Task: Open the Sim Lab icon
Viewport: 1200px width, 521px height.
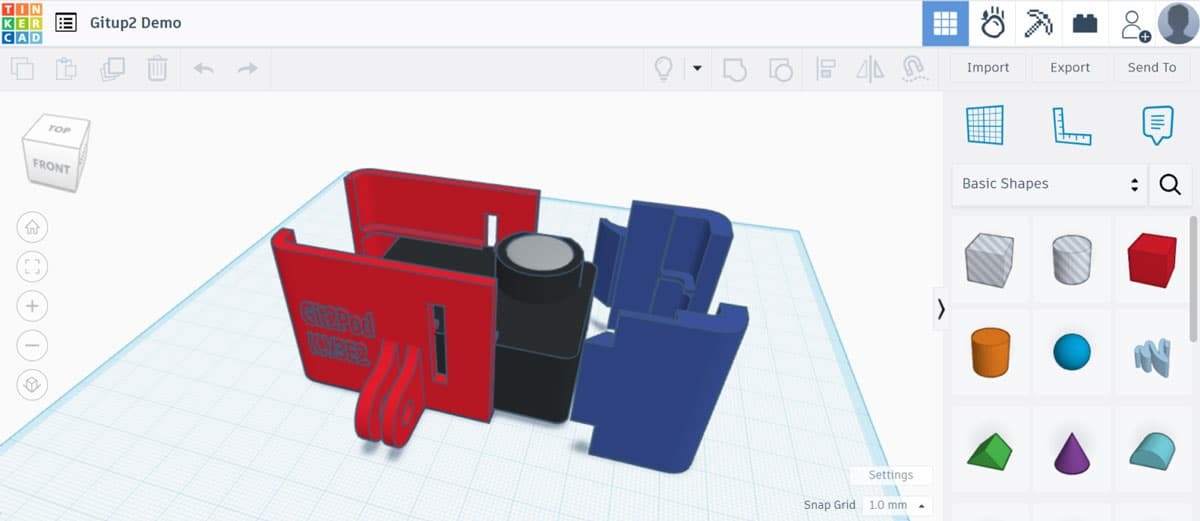Action: (x=992, y=23)
